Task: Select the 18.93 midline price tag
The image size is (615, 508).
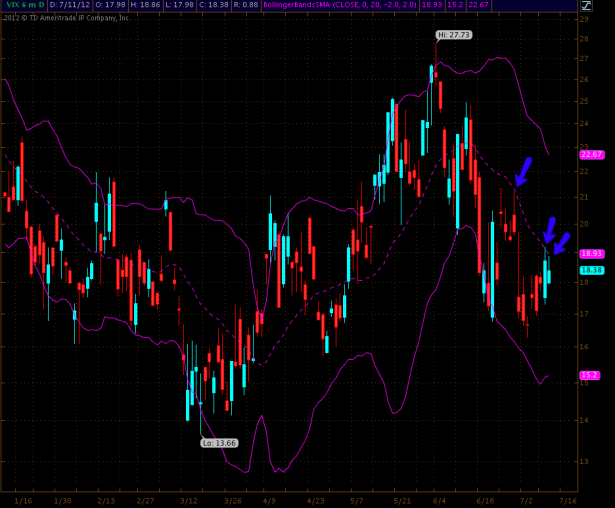Action: [x=590, y=254]
